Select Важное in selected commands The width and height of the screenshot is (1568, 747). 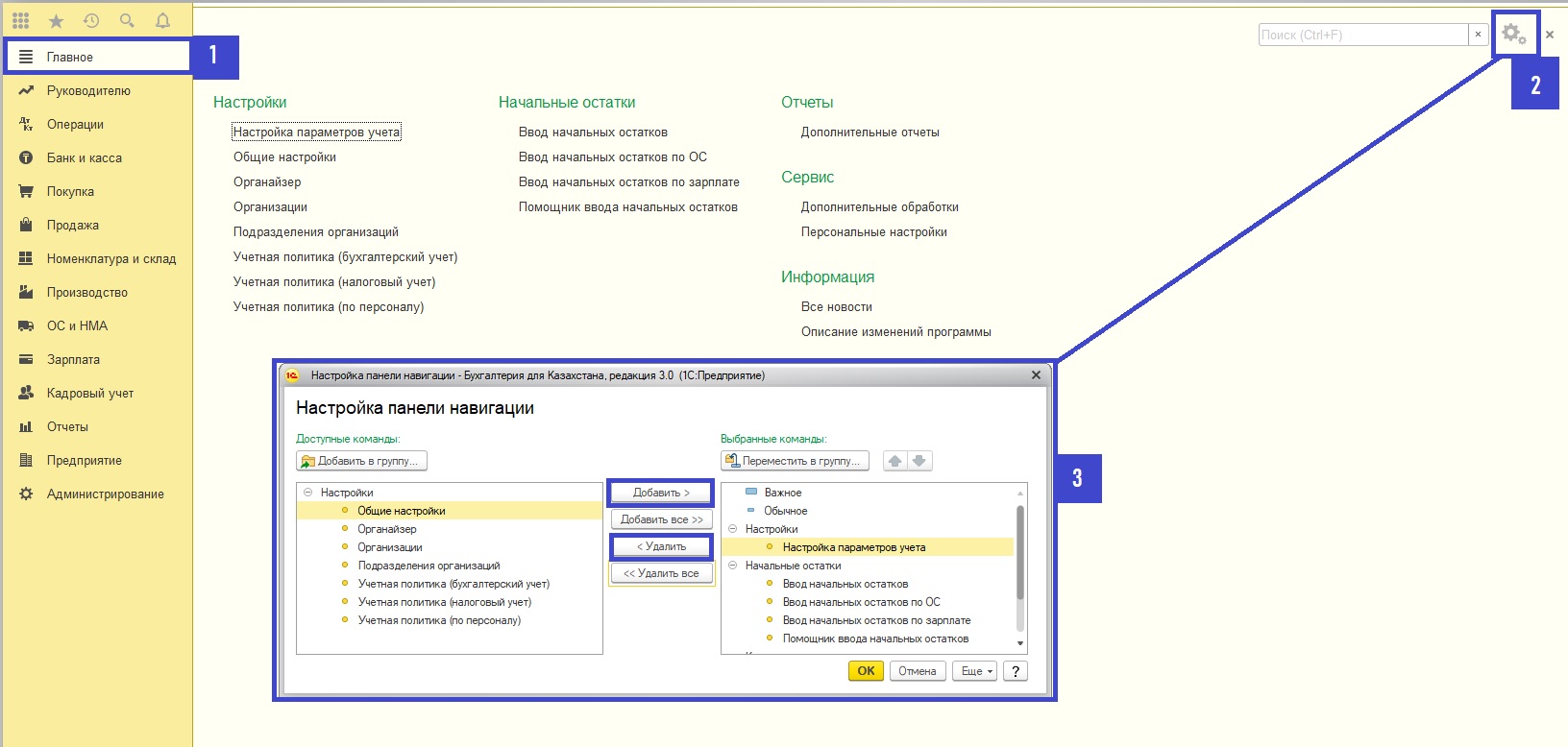[x=868, y=493]
